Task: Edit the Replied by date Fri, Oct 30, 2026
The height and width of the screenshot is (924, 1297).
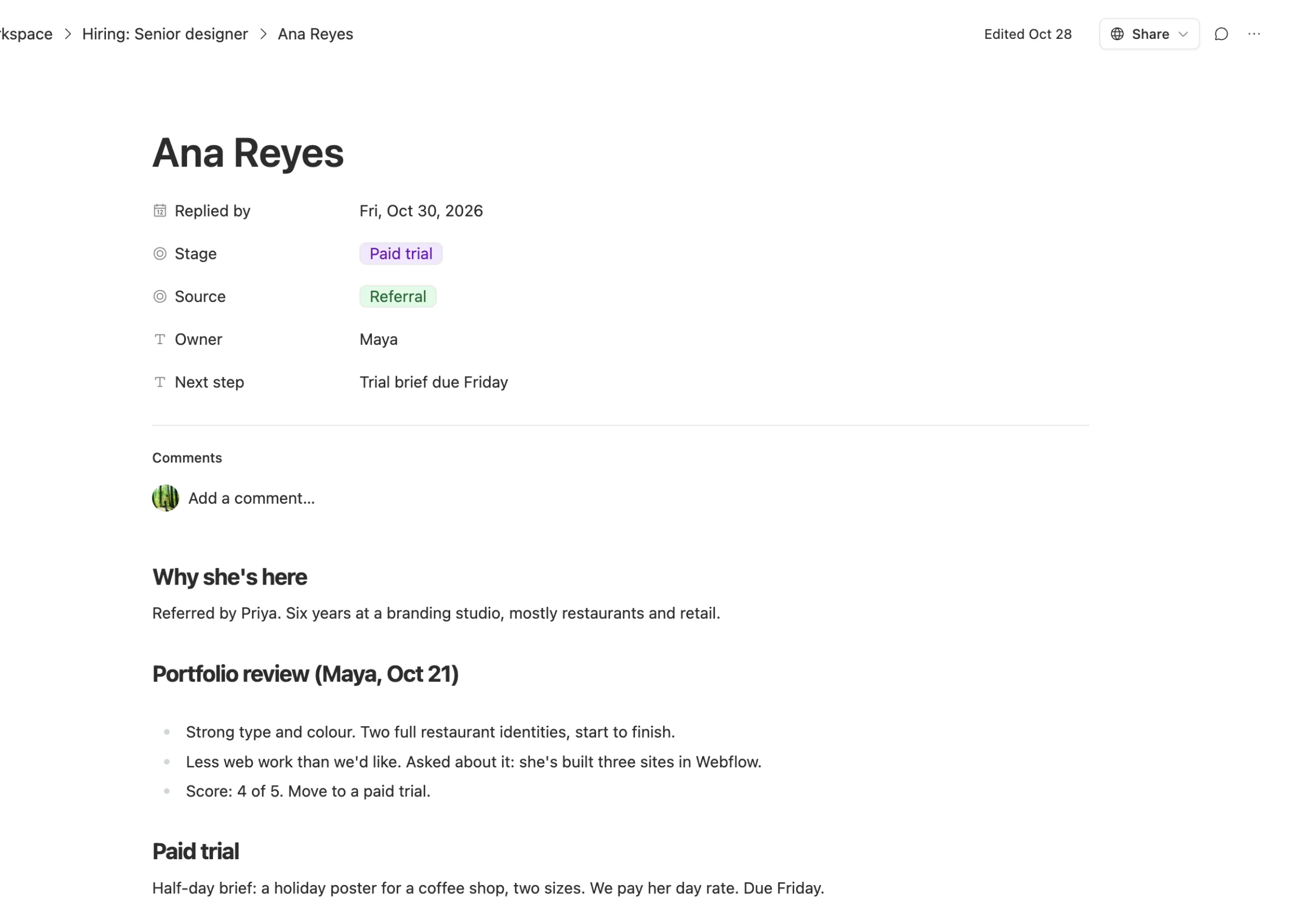Action: pyautogui.click(x=421, y=211)
